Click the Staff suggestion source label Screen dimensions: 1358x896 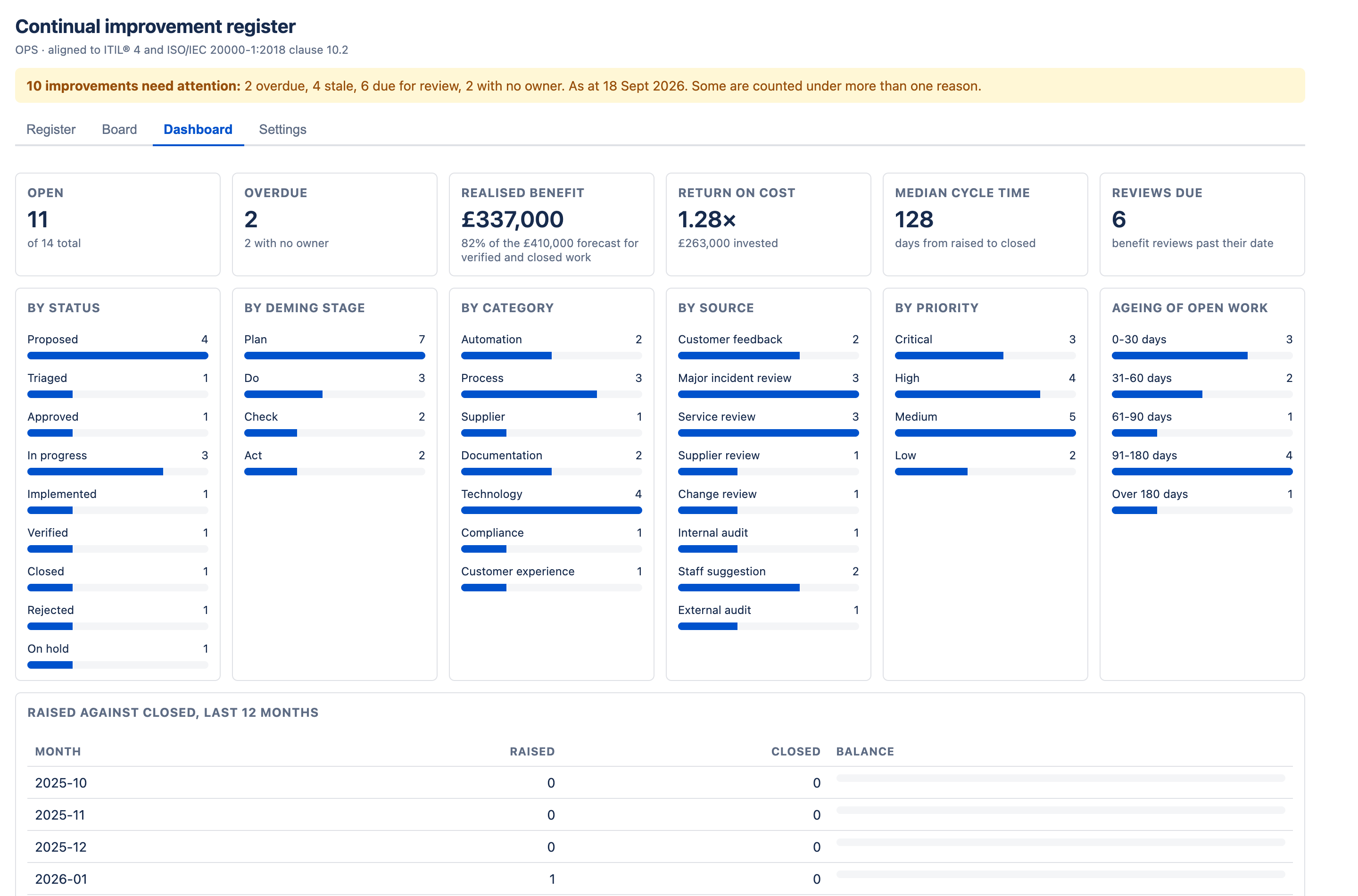pyautogui.click(x=721, y=572)
